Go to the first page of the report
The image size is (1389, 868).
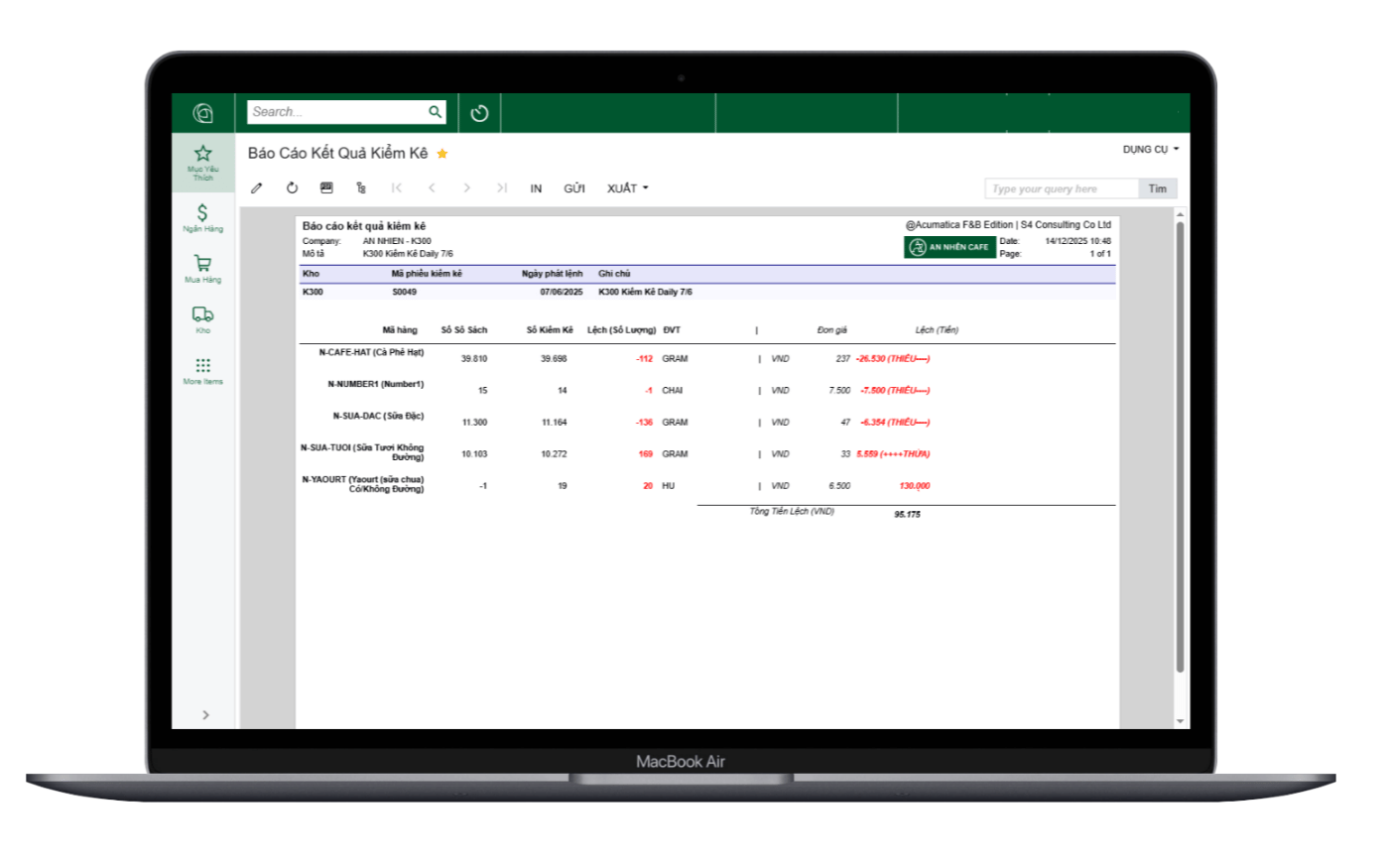[x=397, y=188]
